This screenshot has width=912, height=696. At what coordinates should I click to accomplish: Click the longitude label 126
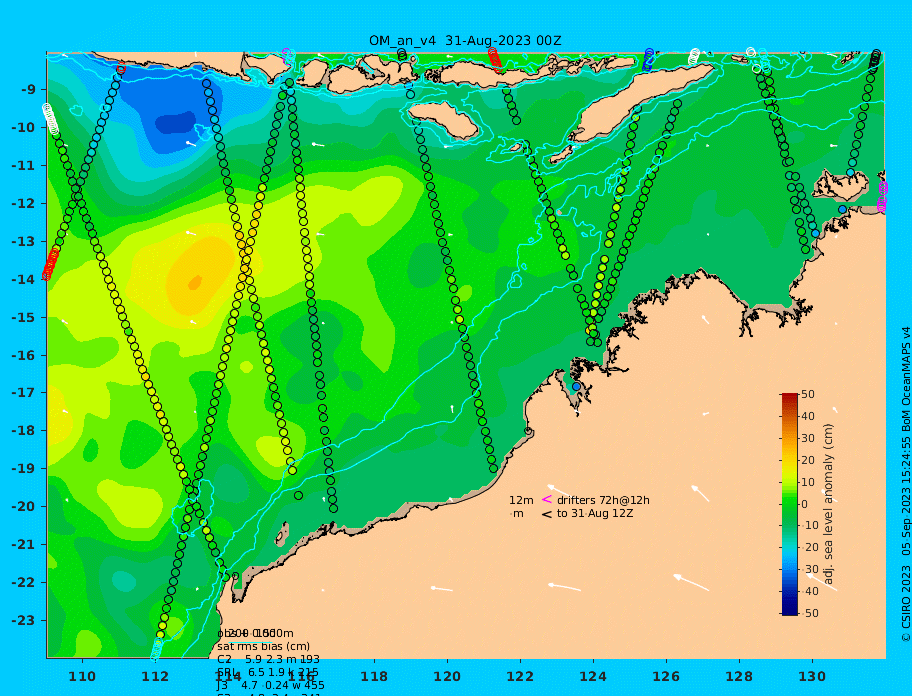(666, 676)
